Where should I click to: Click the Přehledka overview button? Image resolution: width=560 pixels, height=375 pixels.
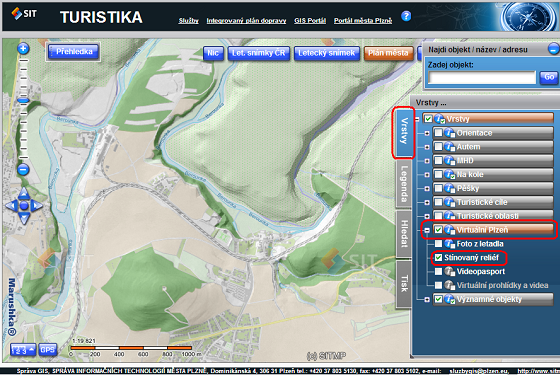[73, 52]
